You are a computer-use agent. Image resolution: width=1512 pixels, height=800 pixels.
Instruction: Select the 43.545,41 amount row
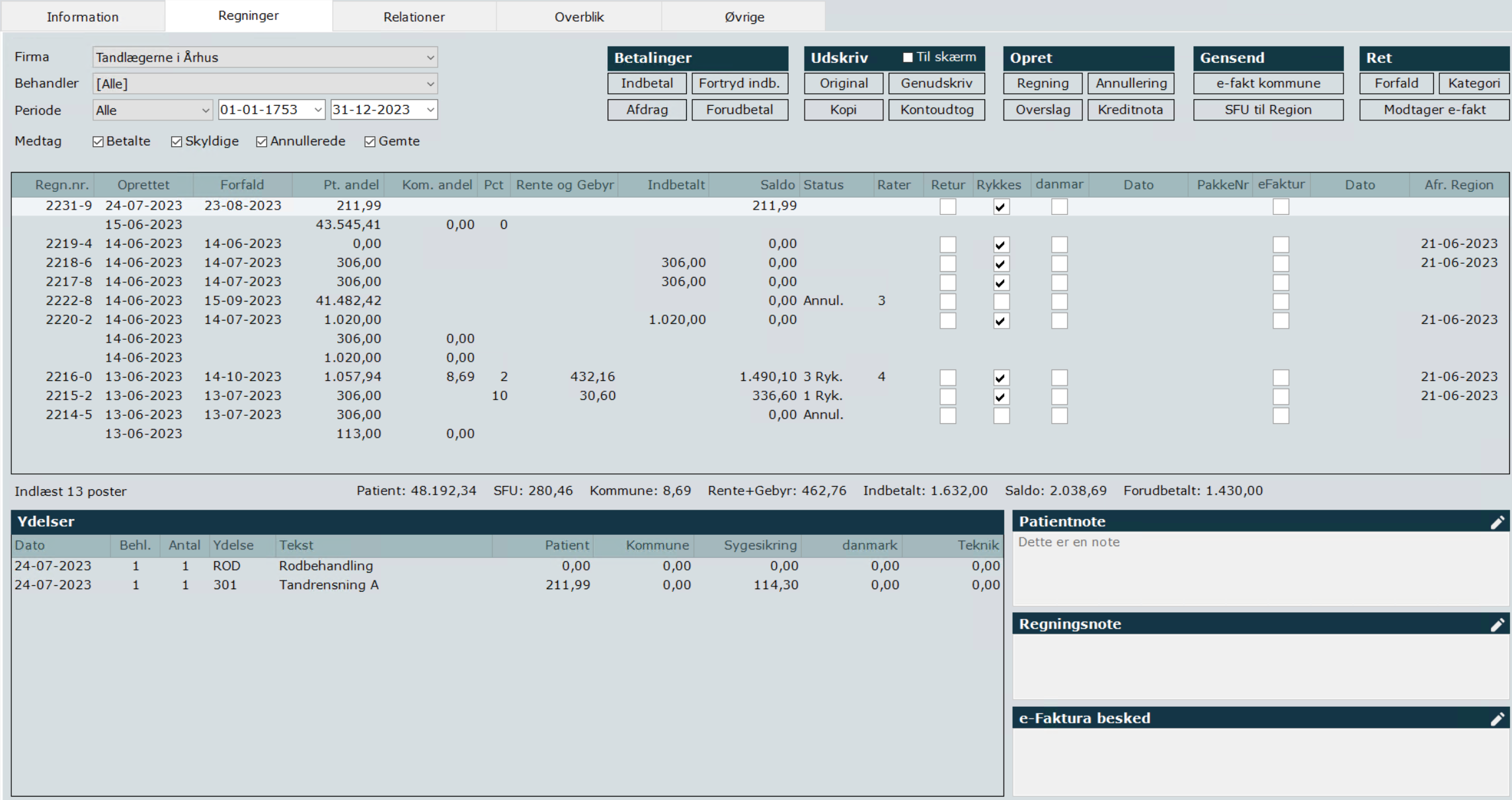(760, 225)
